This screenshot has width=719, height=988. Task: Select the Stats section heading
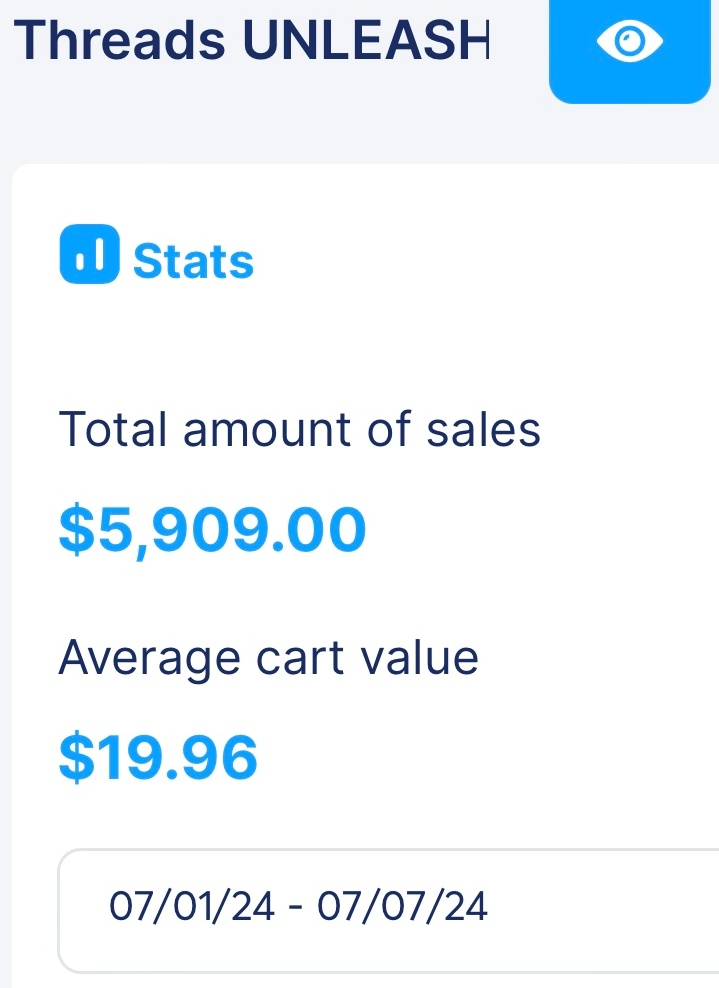pyautogui.click(x=193, y=261)
